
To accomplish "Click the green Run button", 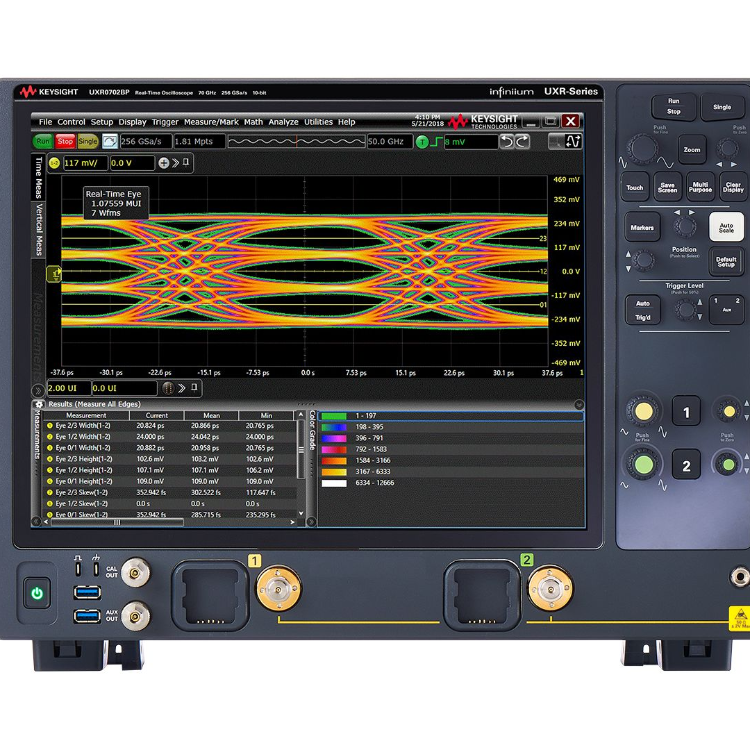I will pos(43,142).
